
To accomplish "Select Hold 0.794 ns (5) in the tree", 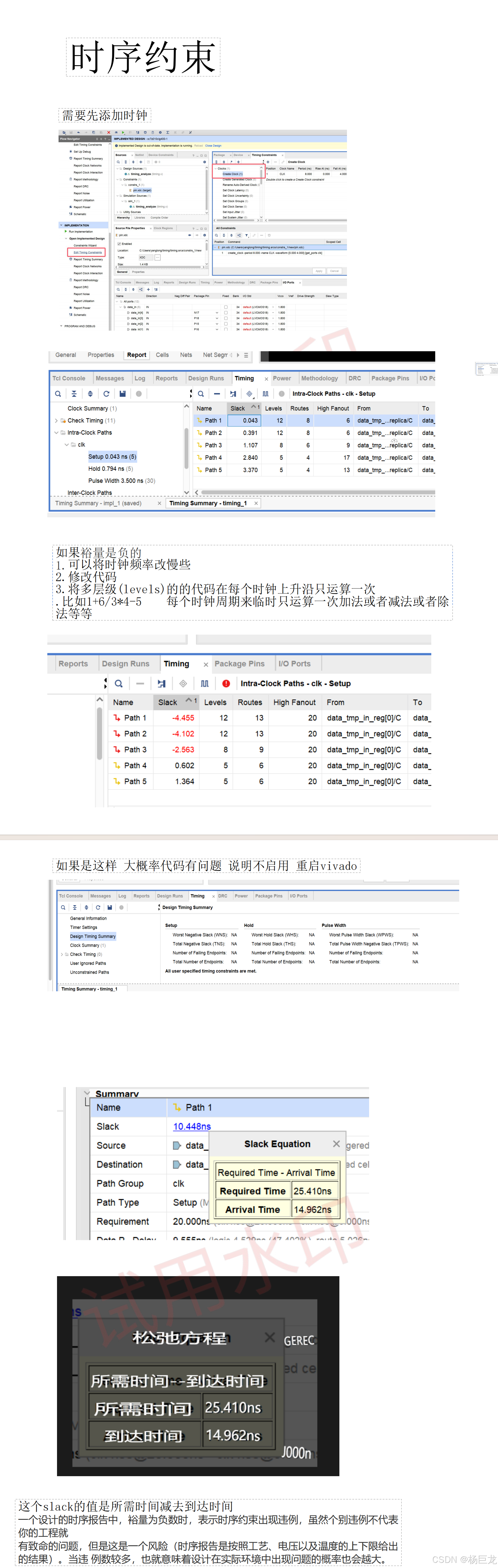I will pyautogui.click(x=111, y=469).
